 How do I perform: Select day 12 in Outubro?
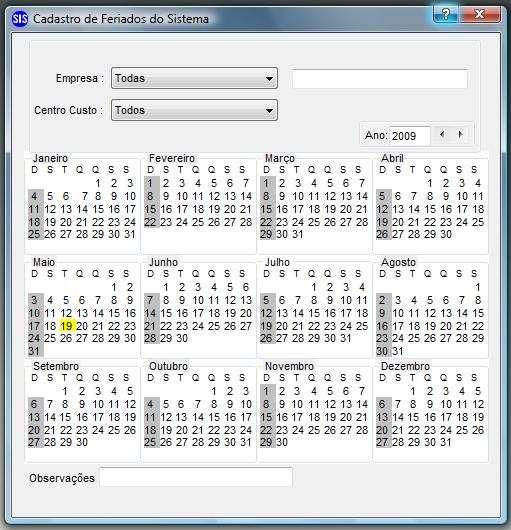(x=166, y=417)
